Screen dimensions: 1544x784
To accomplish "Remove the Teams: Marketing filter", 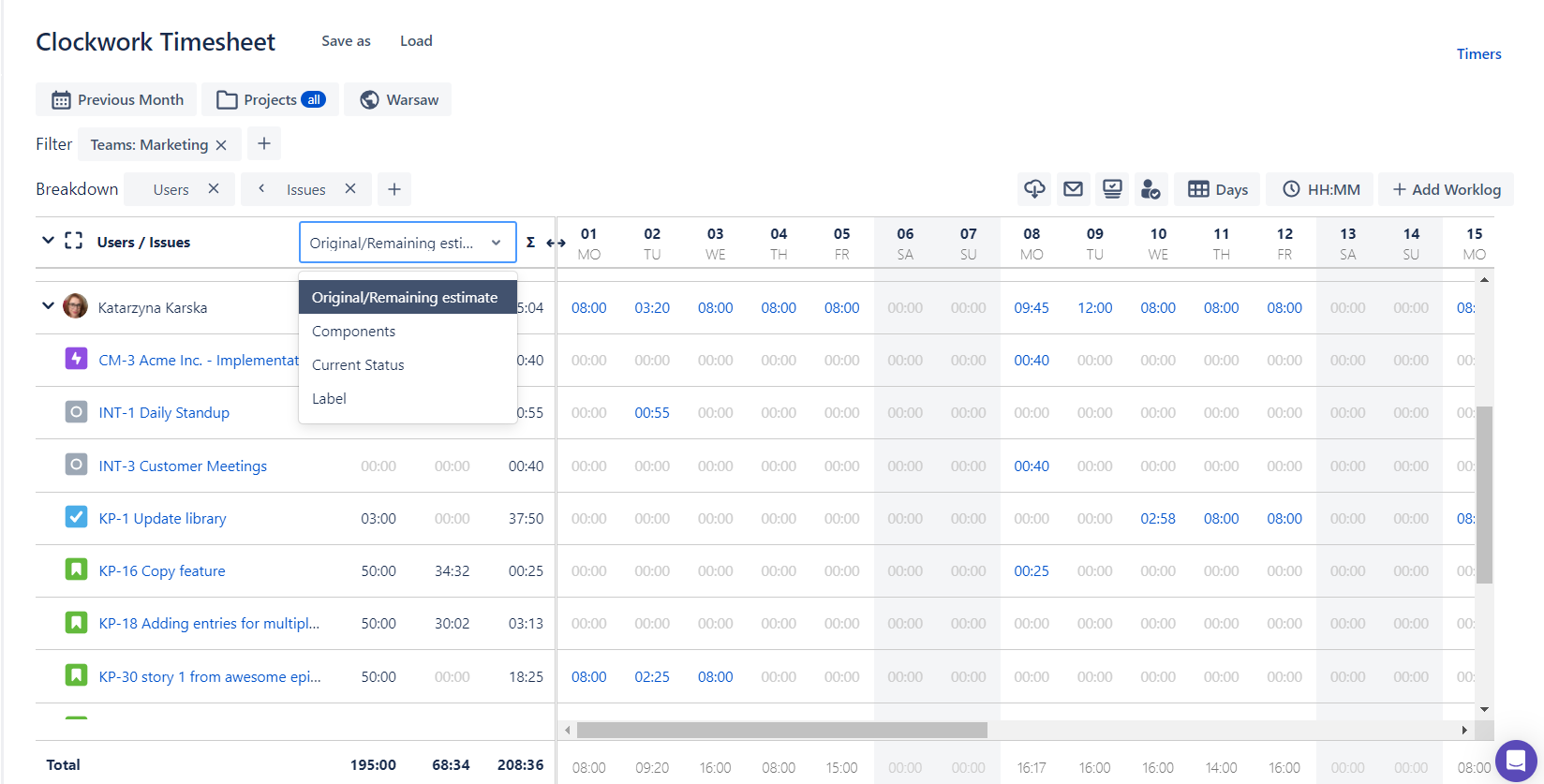I will [x=221, y=145].
